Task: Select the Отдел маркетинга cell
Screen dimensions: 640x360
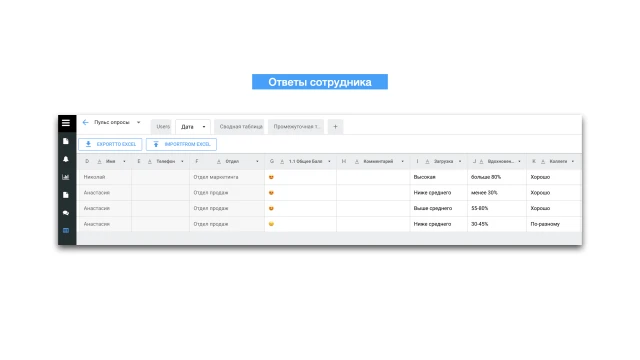Action: (x=227, y=177)
